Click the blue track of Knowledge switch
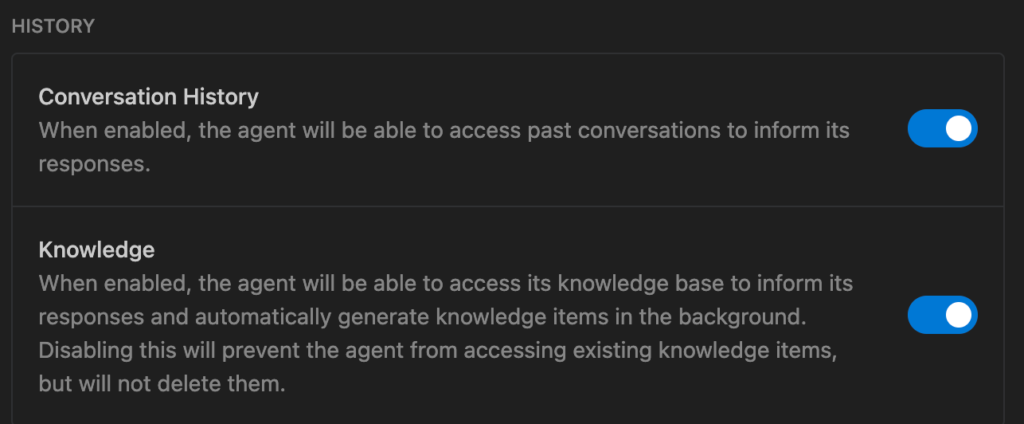 (x=924, y=315)
